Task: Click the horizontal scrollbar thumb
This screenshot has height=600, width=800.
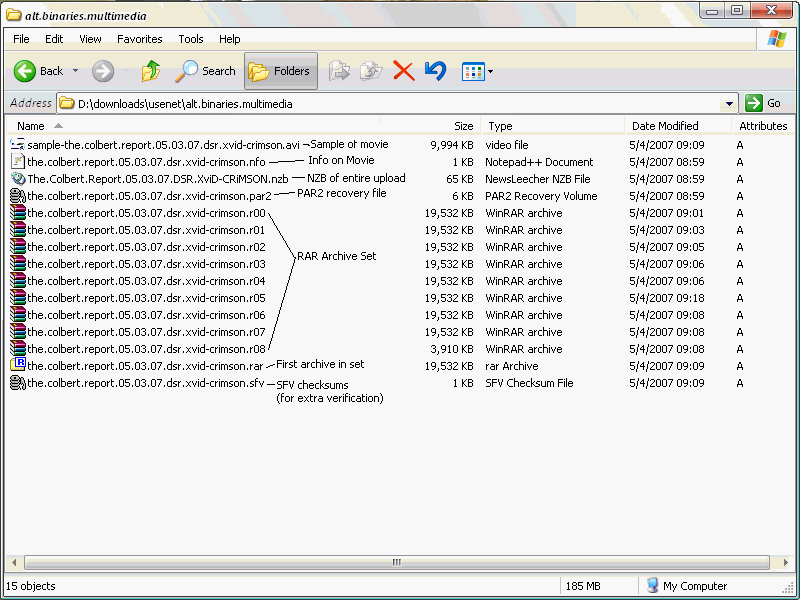Action: click(396, 562)
